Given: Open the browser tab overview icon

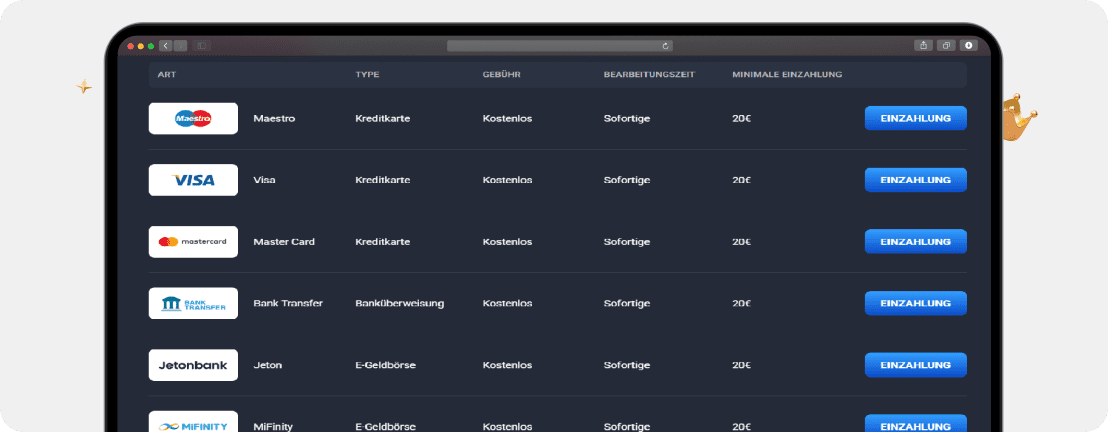Looking at the screenshot, I should [x=946, y=45].
